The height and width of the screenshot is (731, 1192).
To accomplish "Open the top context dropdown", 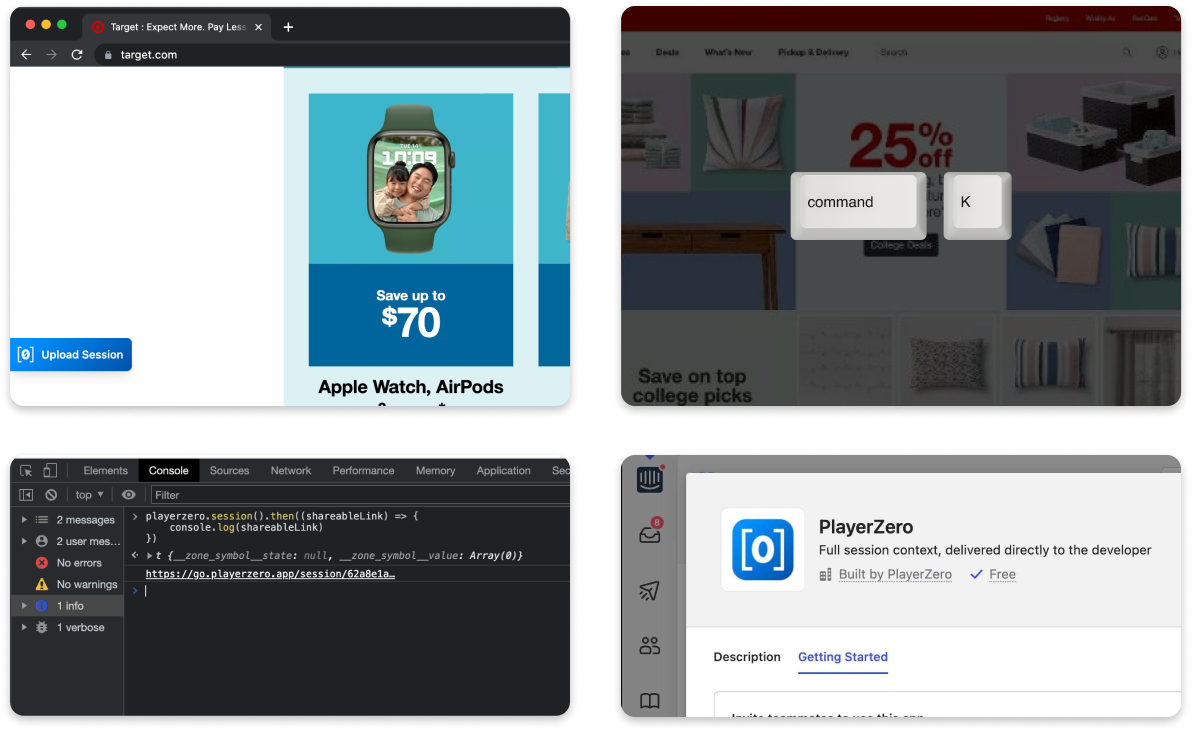I will (x=89, y=495).
